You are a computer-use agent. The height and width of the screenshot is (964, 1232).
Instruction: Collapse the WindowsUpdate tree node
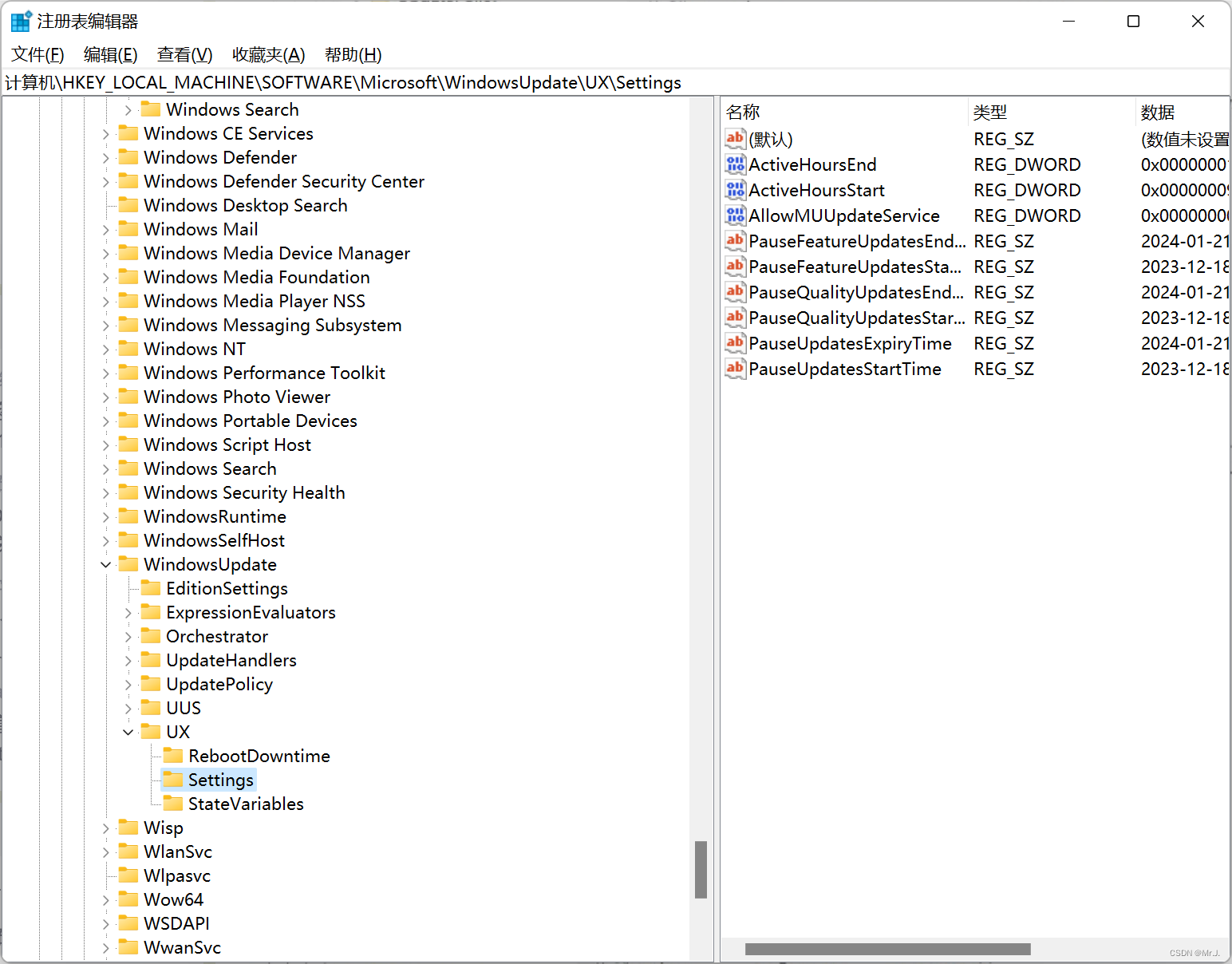tap(106, 564)
